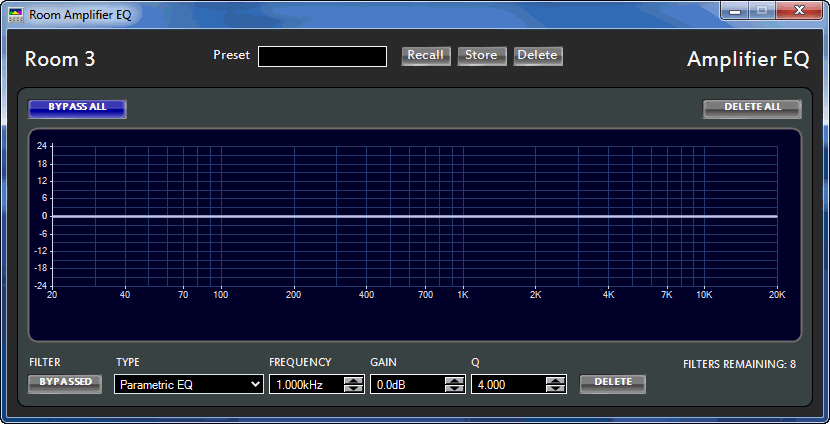830x424 pixels.
Task: Click the Recall preset button
Action: [x=426, y=56]
